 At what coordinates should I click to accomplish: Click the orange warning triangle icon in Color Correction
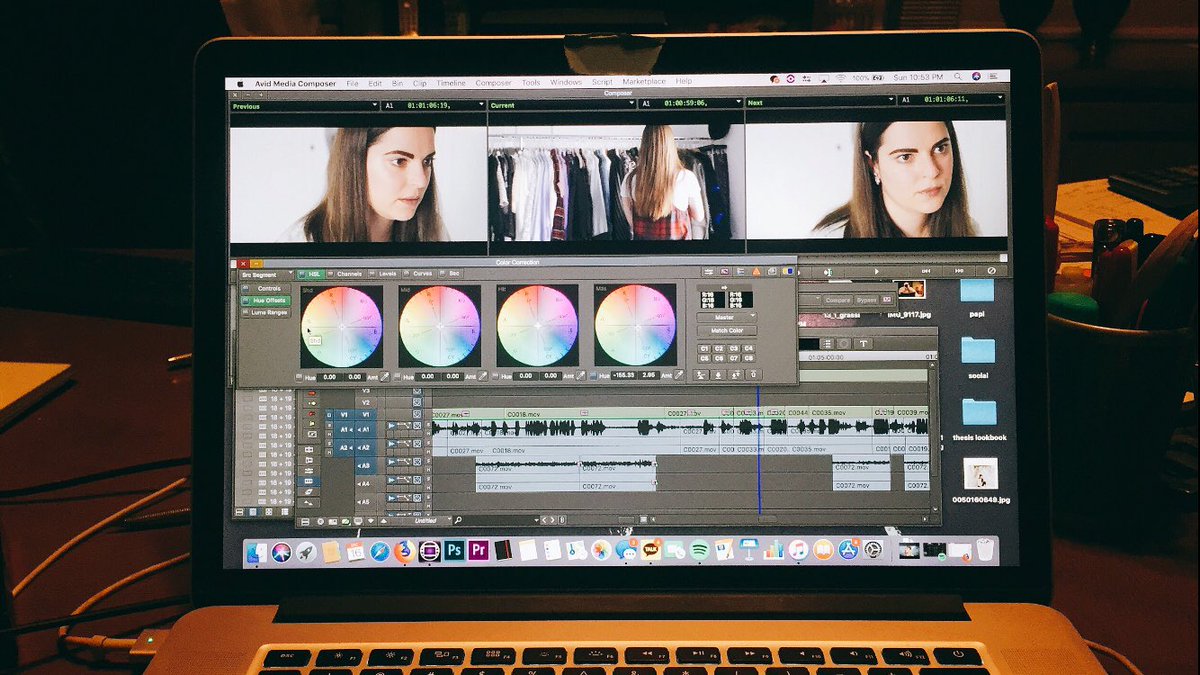pos(757,272)
